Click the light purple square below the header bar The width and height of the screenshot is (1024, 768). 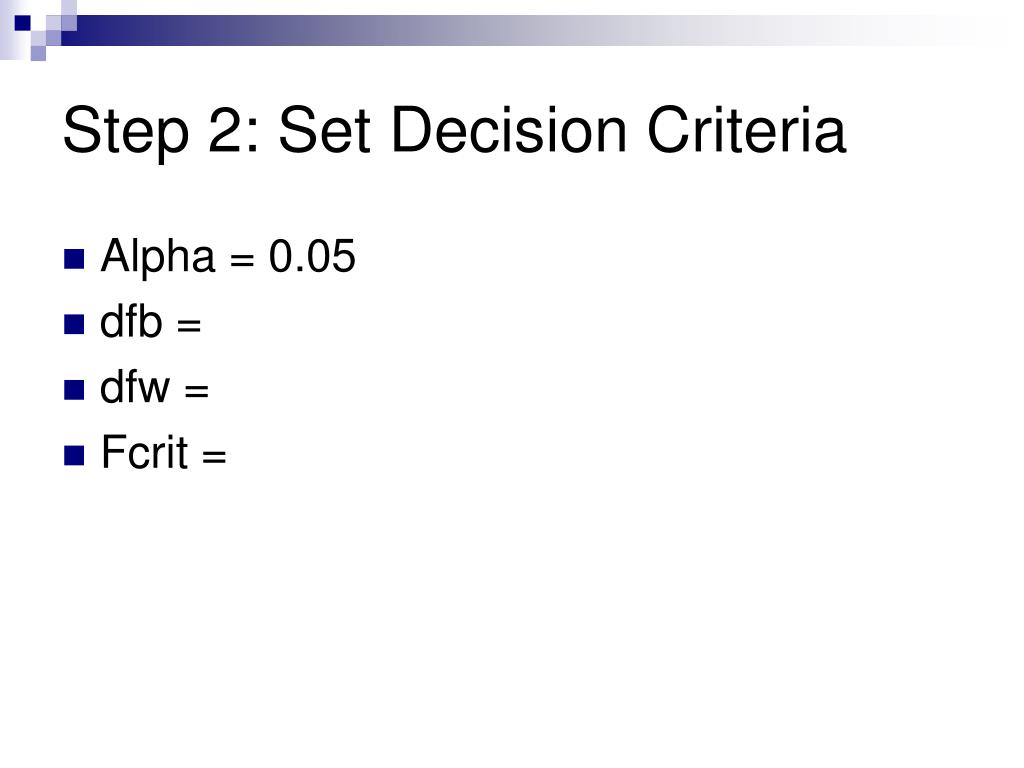coord(39,53)
